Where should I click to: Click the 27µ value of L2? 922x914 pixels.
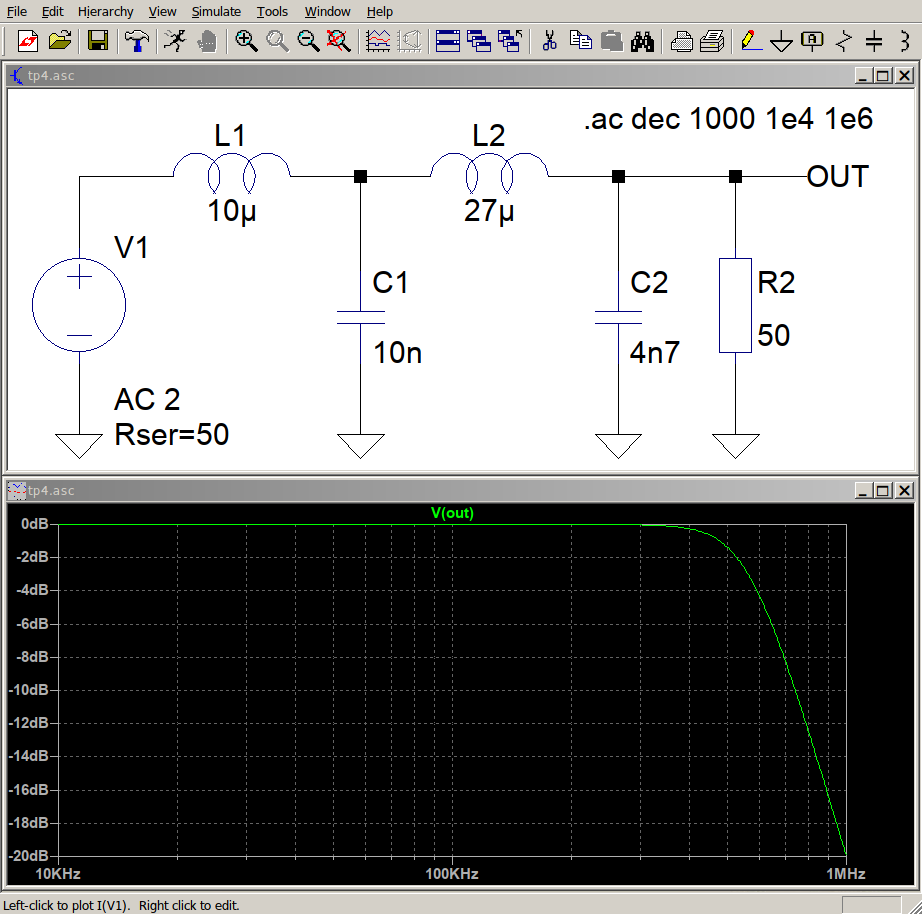point(489,211)
